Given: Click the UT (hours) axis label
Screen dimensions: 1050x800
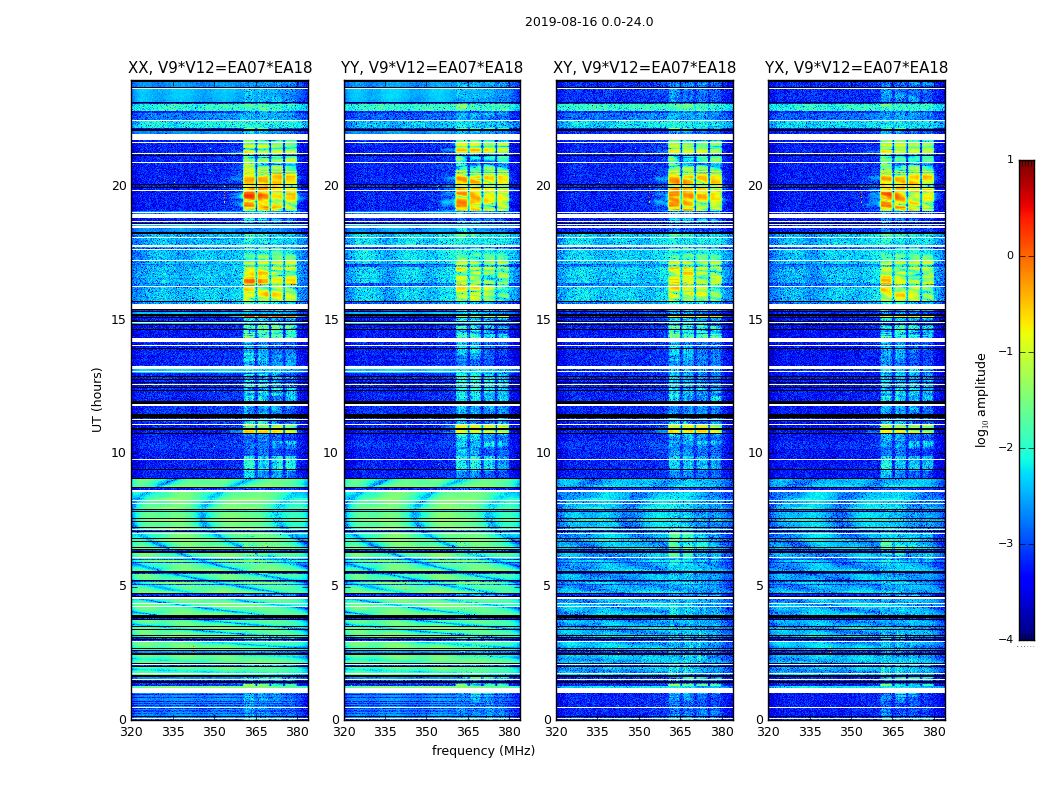Looking at the screenshot, I should click(x=97, y=400).
